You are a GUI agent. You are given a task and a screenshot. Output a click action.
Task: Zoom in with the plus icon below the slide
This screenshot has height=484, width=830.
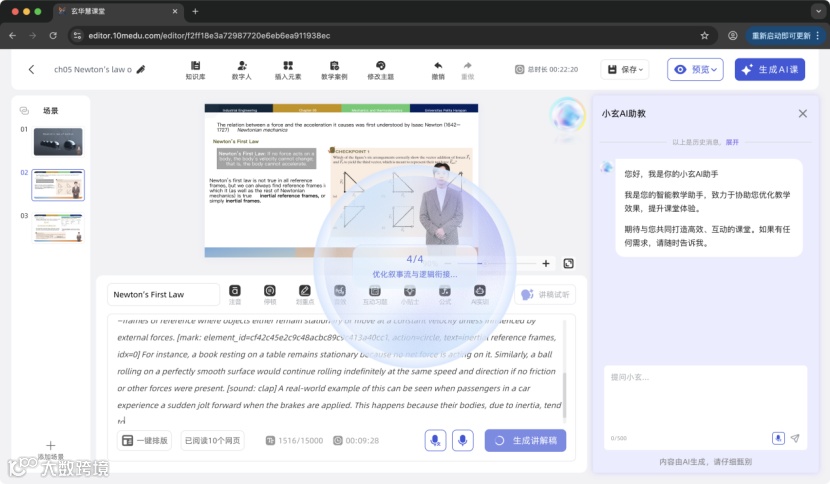click(546, 263)
